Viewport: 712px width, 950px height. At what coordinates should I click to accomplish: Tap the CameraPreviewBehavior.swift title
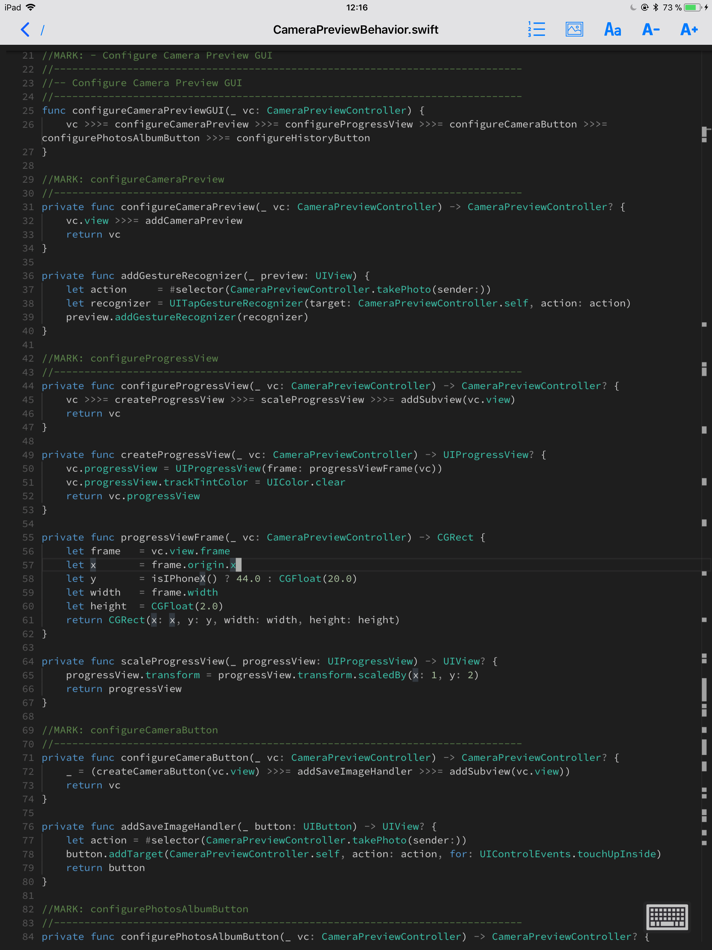pos(356,30)
